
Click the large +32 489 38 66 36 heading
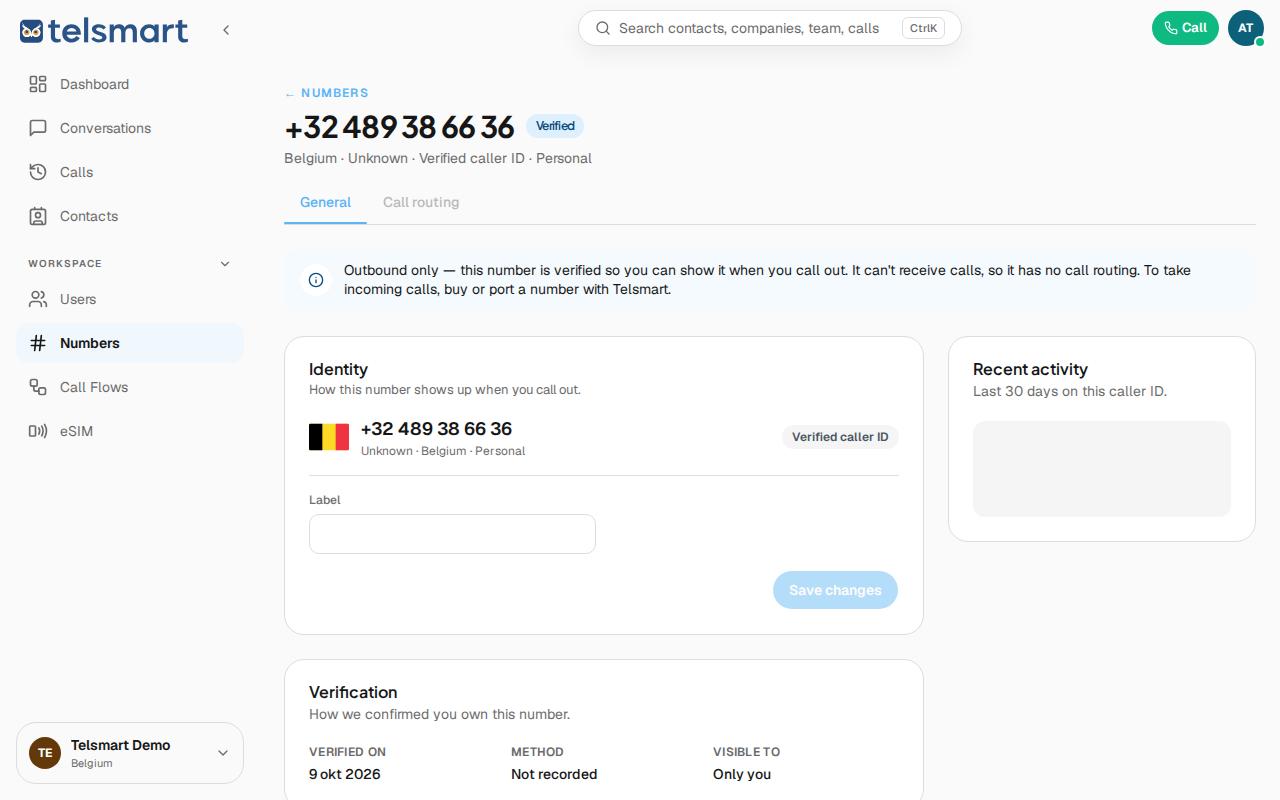(x=399, y=127)
